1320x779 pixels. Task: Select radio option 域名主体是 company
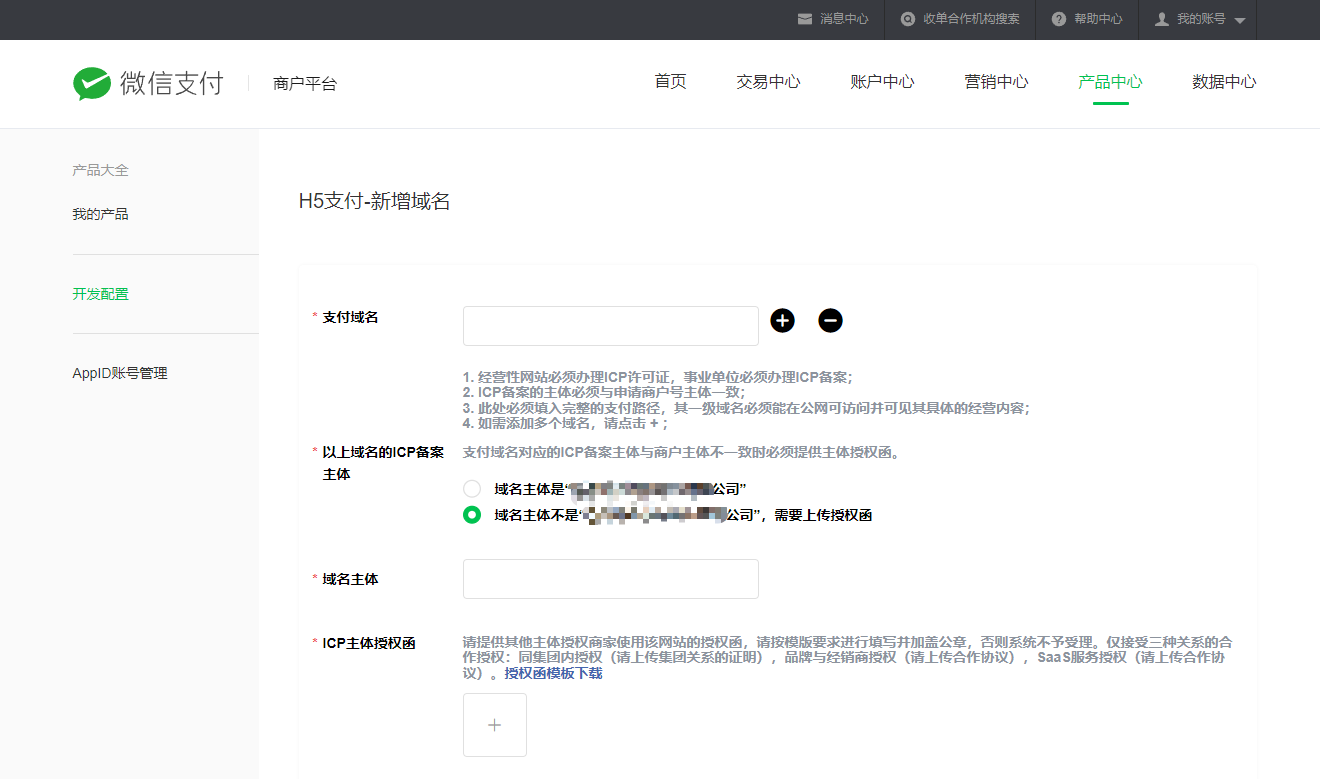(472, 489)
